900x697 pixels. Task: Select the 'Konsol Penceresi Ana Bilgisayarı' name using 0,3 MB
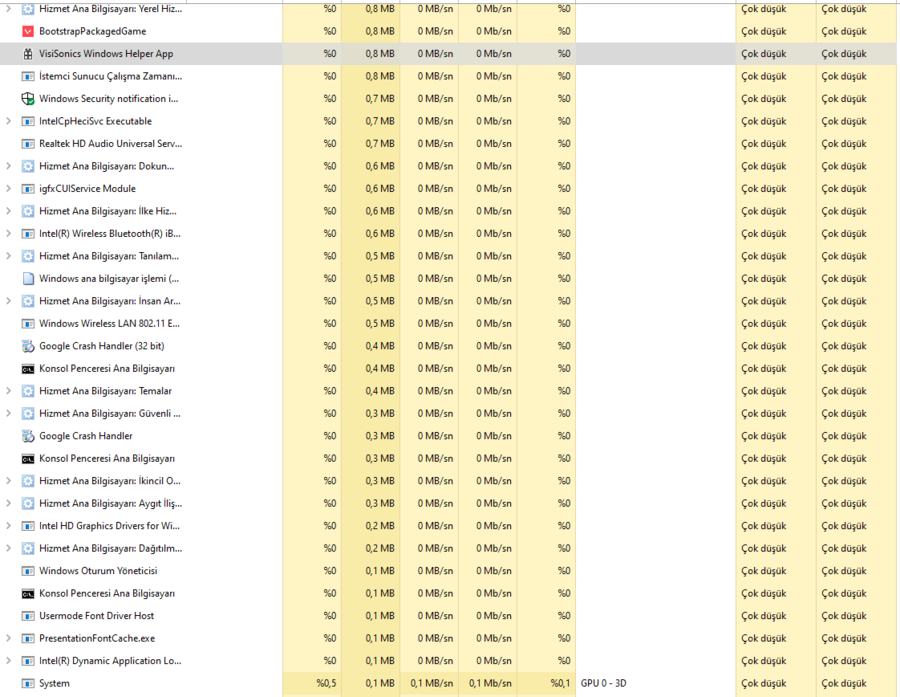click(x=107, y=459)
